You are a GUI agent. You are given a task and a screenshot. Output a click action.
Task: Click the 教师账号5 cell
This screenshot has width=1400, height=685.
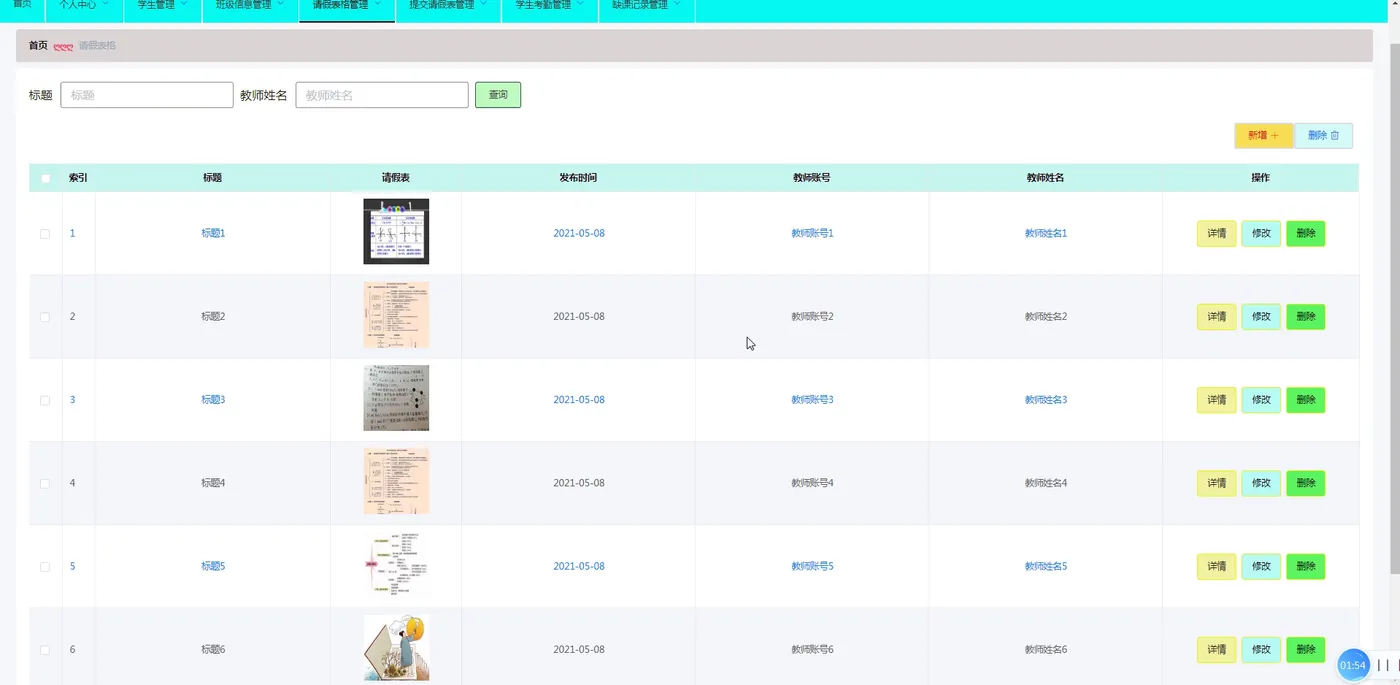[x=812, y=567]
